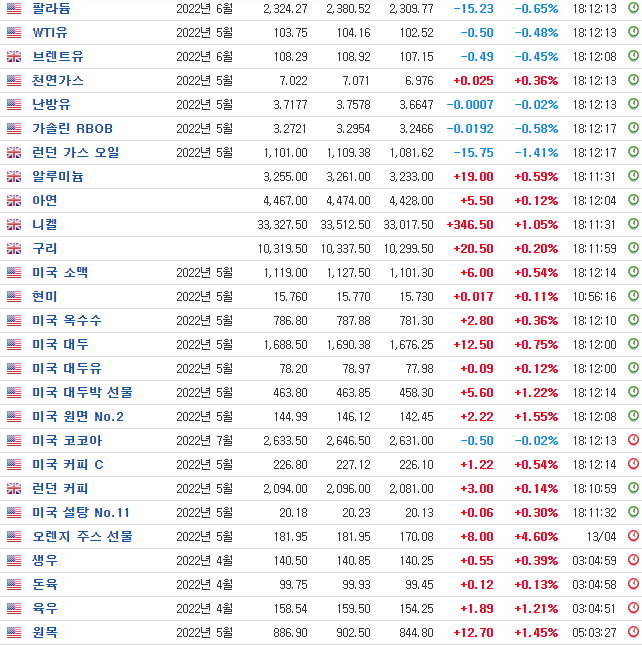Screen dimensions: 642x645
Task: Select the +346.50 change value for 니켈
Action: [470, 225]
